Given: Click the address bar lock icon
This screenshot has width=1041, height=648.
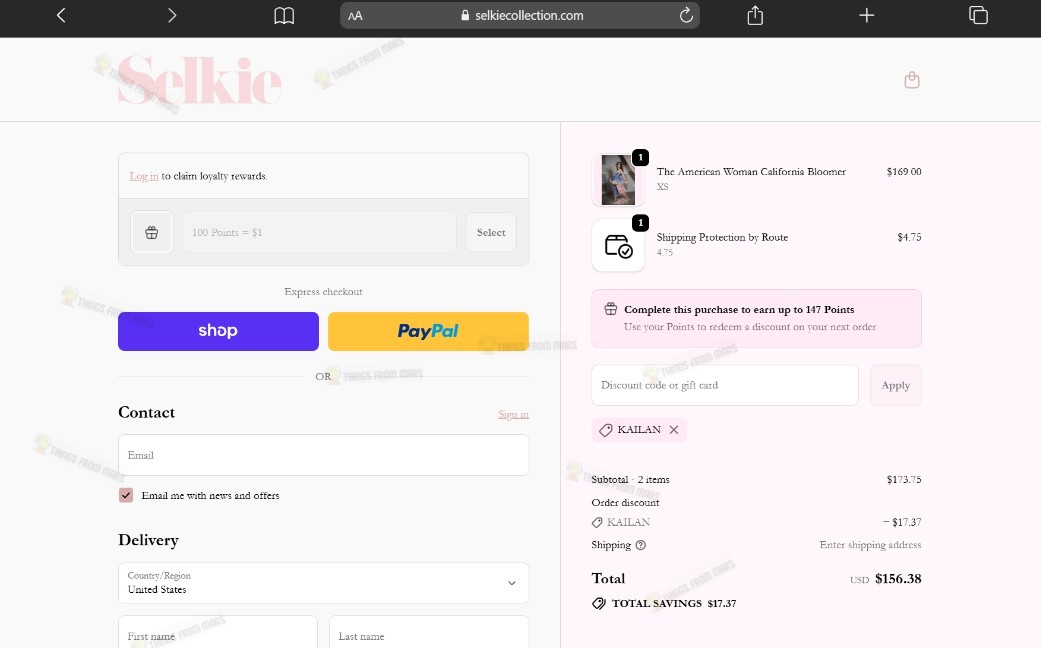Looking at the screenshot, I should 465,15.
